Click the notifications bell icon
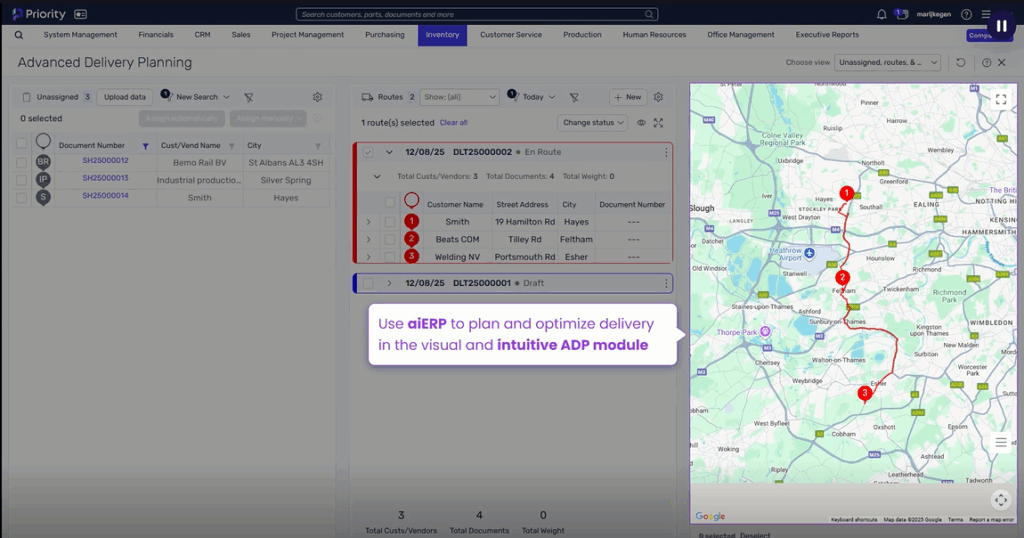Viewport: 1024px width, 538px height. (881, 14)
